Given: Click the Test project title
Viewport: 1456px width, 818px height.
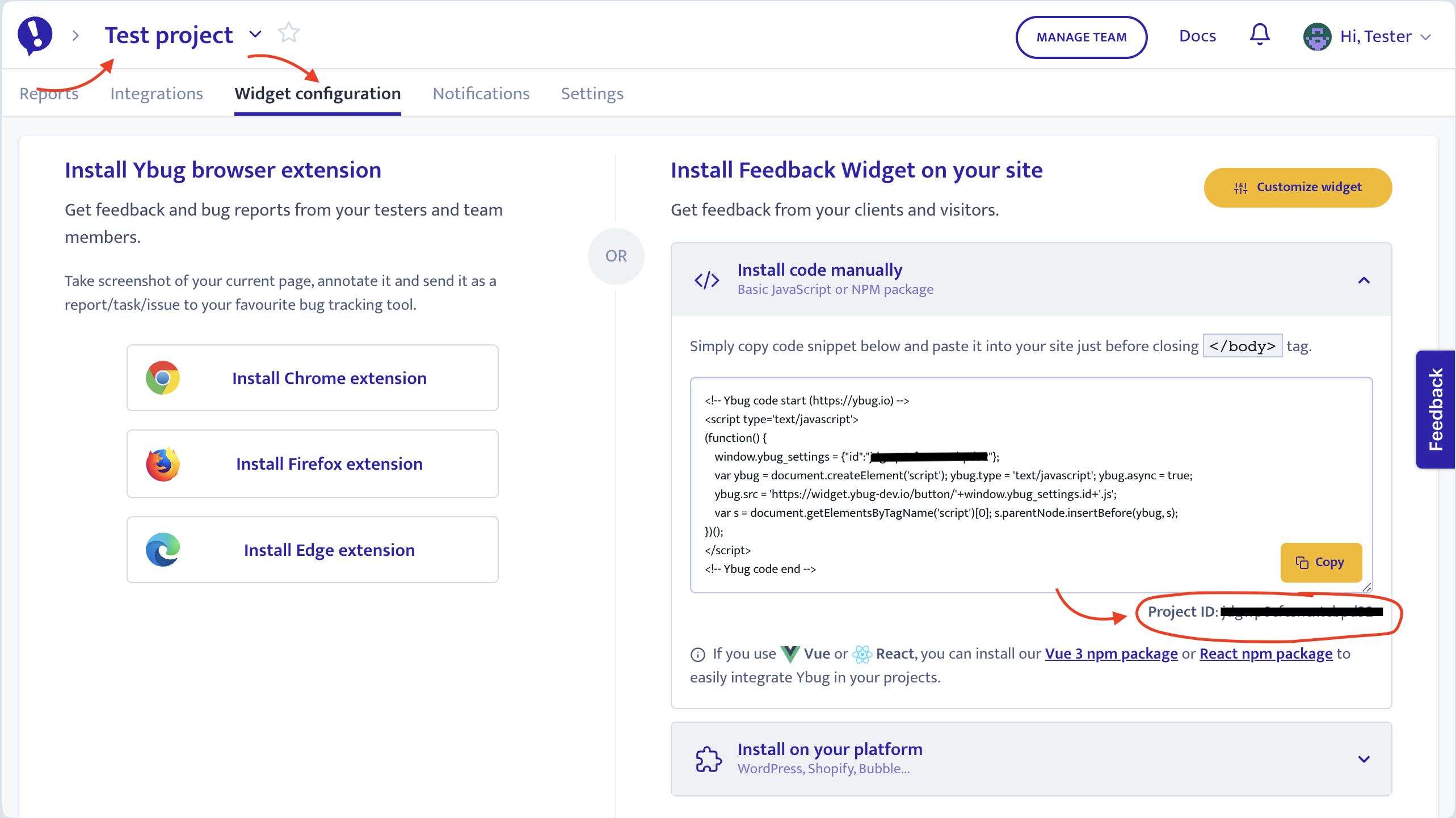Looking at the screenshot, I should coord(169,35).
